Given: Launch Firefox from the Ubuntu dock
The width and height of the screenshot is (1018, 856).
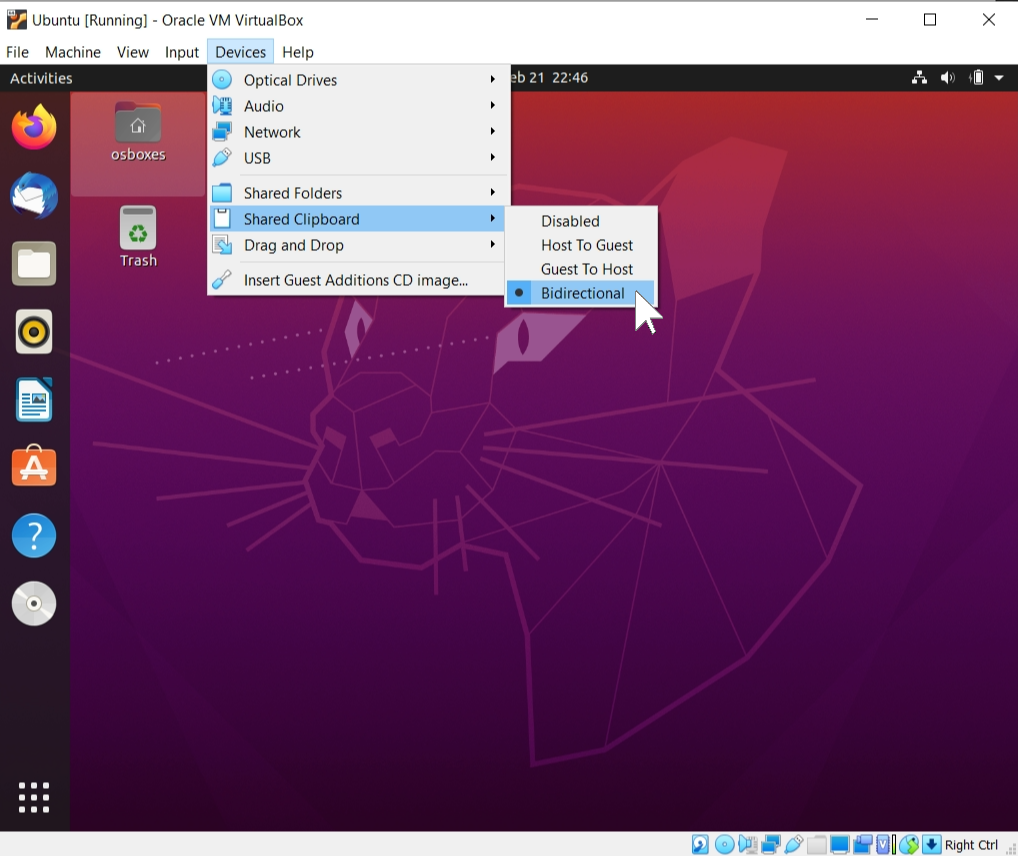Looking at the screenshot, I should click(34, 127).
